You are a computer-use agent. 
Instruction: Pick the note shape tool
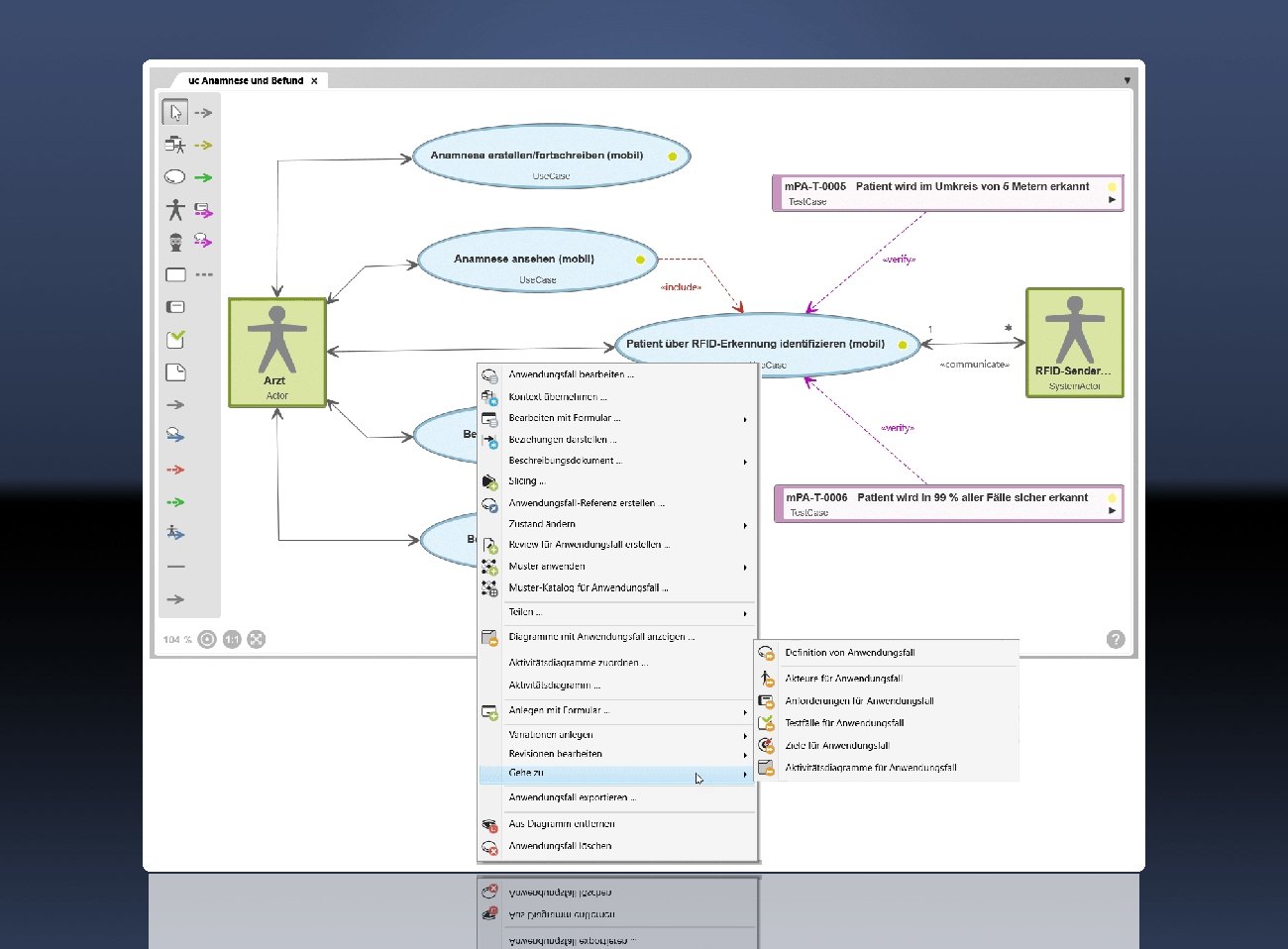(x=175, y=372)
